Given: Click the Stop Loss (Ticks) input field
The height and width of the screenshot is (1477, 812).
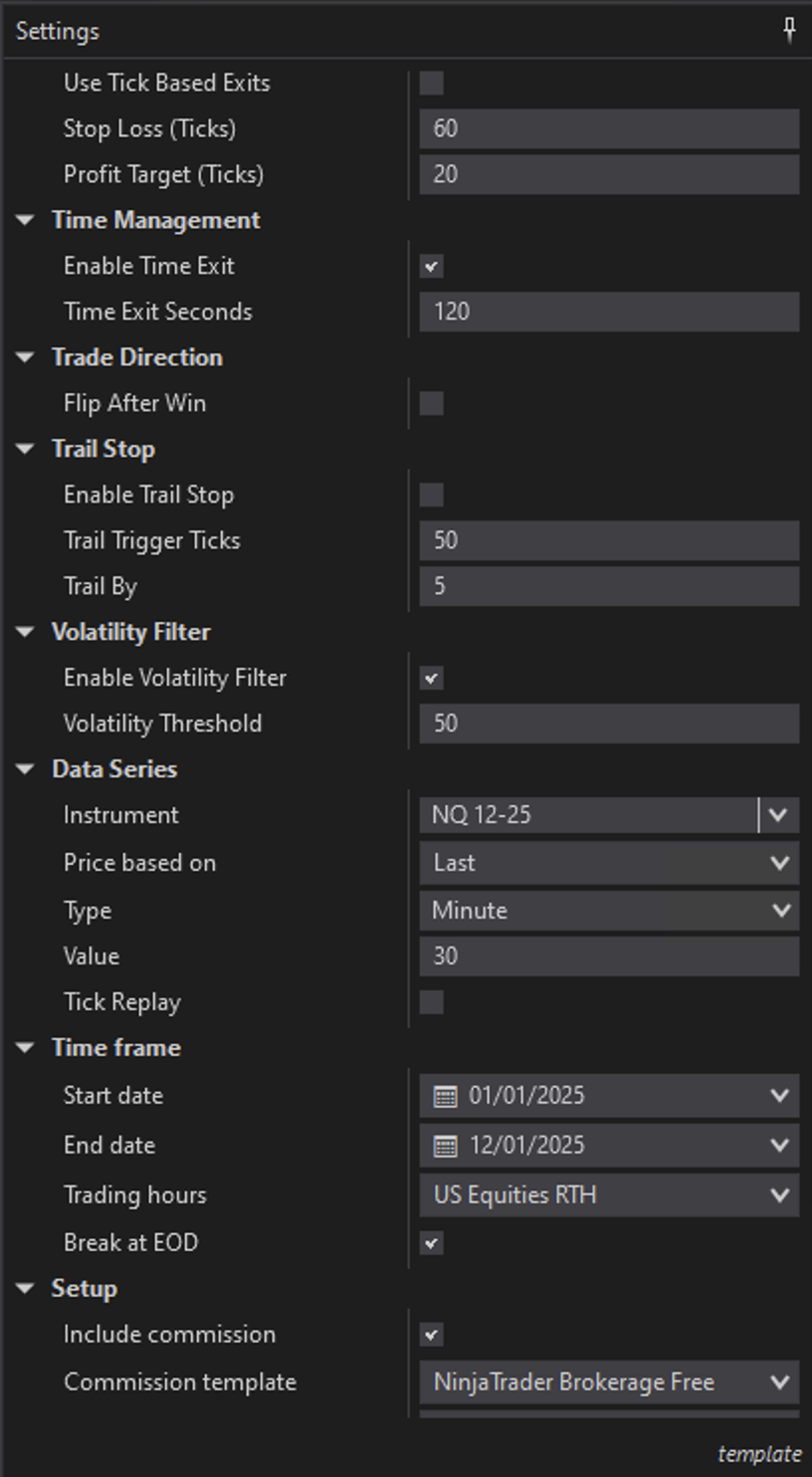Looking at the screenshot, I should click(x=609, y=128).
